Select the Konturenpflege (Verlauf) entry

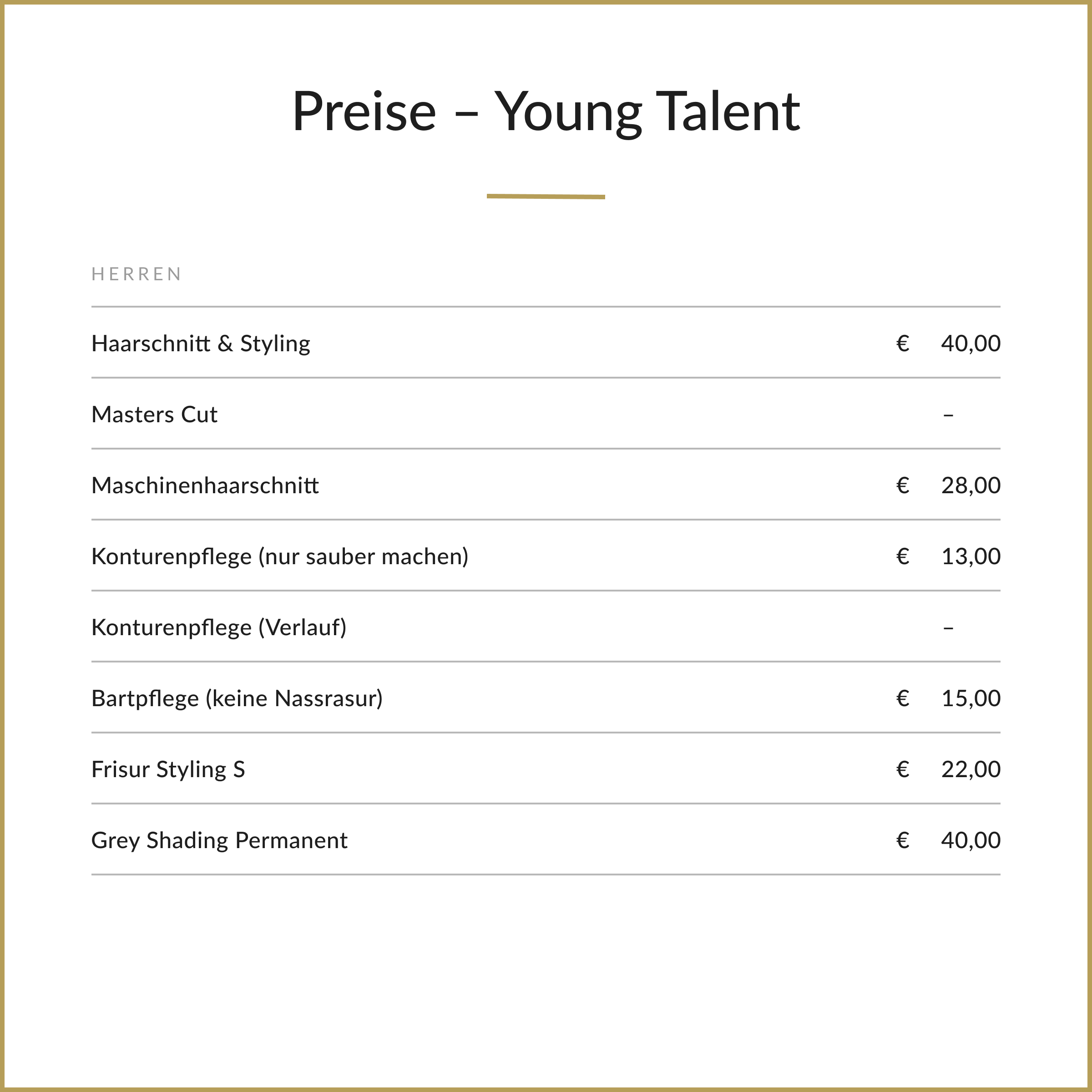219,627
